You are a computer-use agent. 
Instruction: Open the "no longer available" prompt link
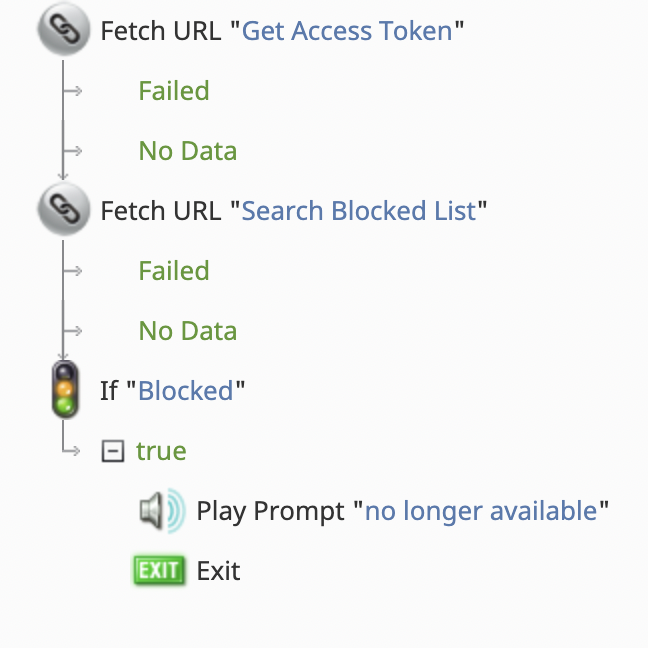(481, 511)
